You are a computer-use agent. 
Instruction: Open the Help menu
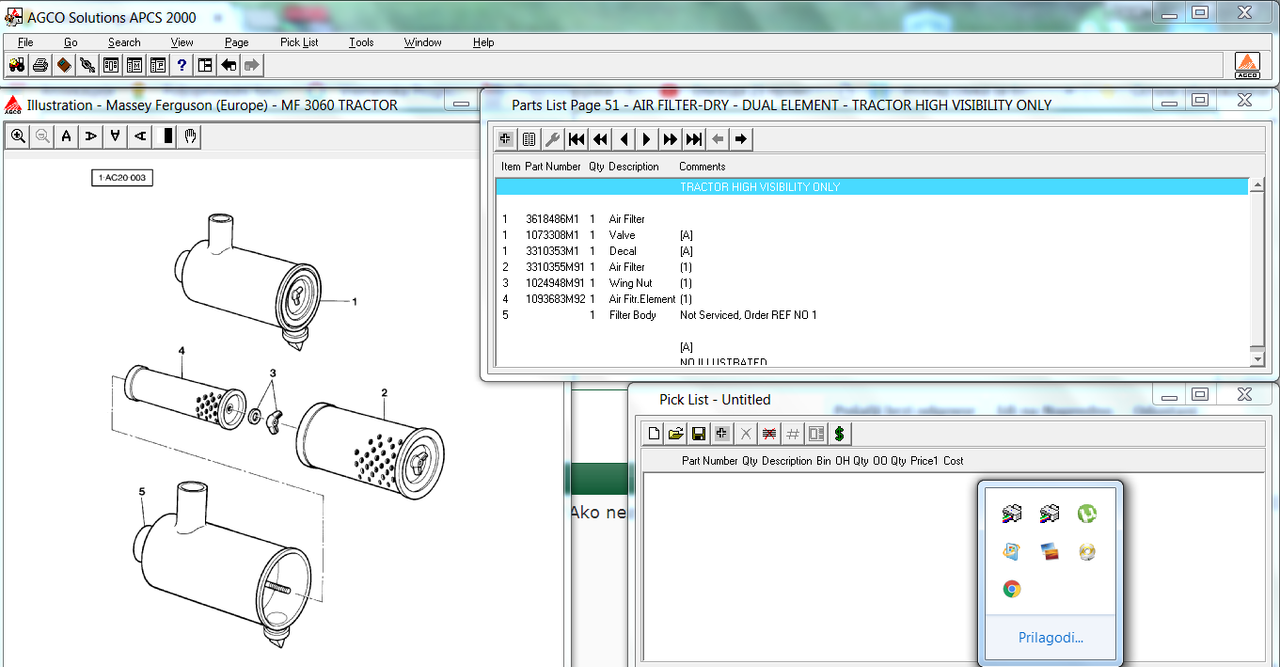click(x=484, y=42)
